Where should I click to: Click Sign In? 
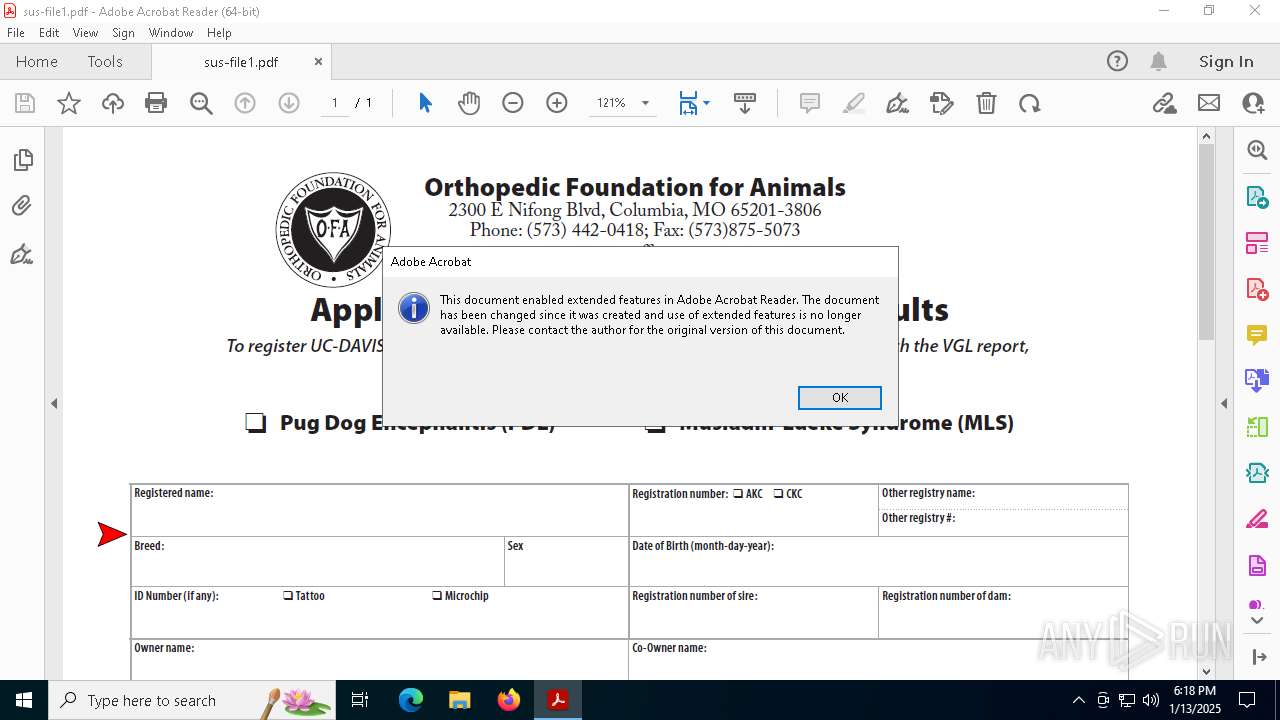[x=1226, y=62]
